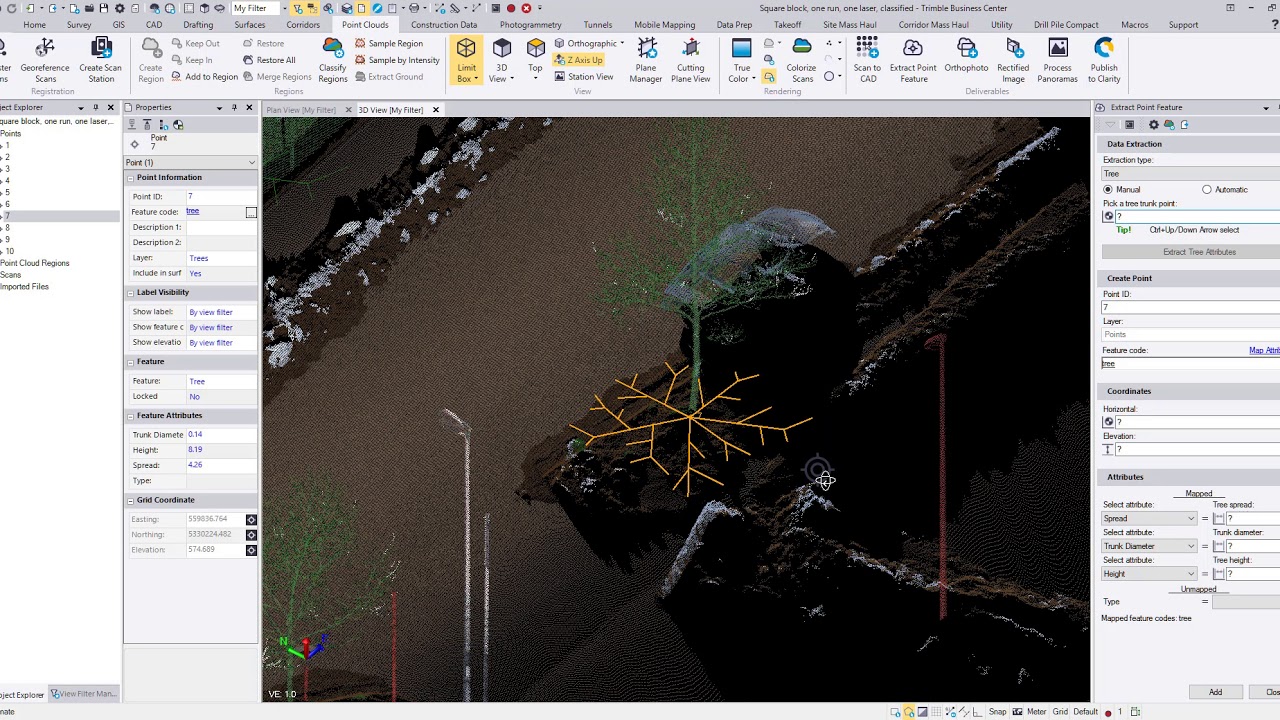Click Publish to Clarity
The image size is (1280, 720).
click(x=1104, y=60)
